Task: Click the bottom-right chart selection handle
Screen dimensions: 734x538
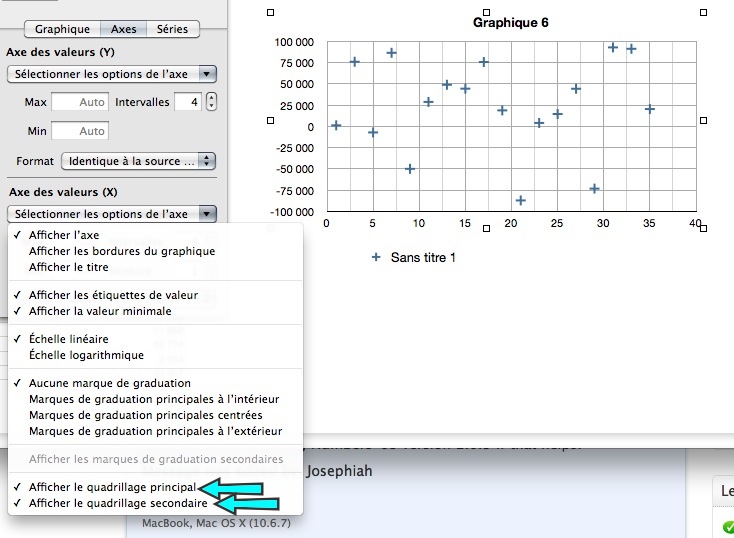Action: (703, 228)
